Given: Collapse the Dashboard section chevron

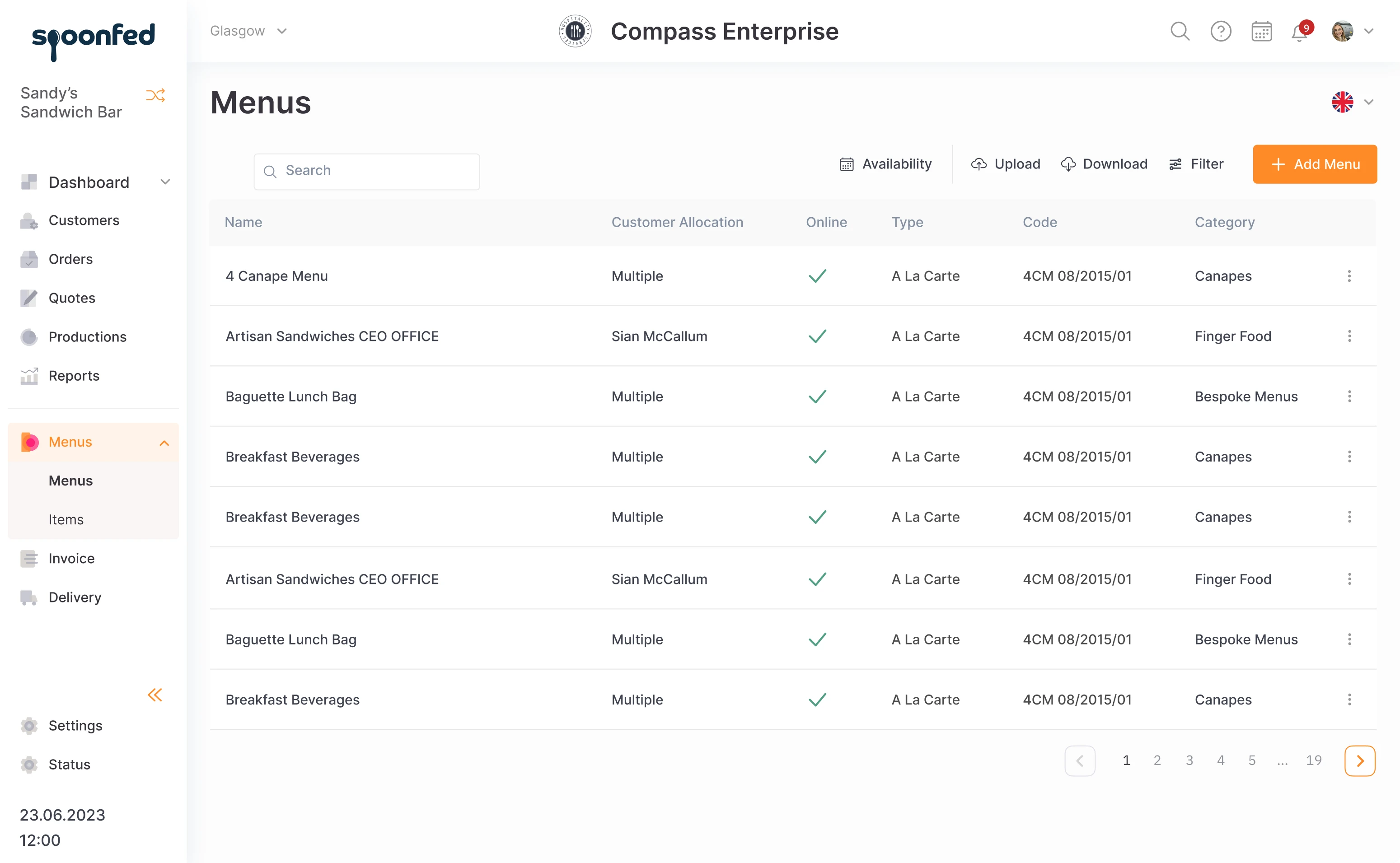Looking at the screenshot, I should 165,182.
